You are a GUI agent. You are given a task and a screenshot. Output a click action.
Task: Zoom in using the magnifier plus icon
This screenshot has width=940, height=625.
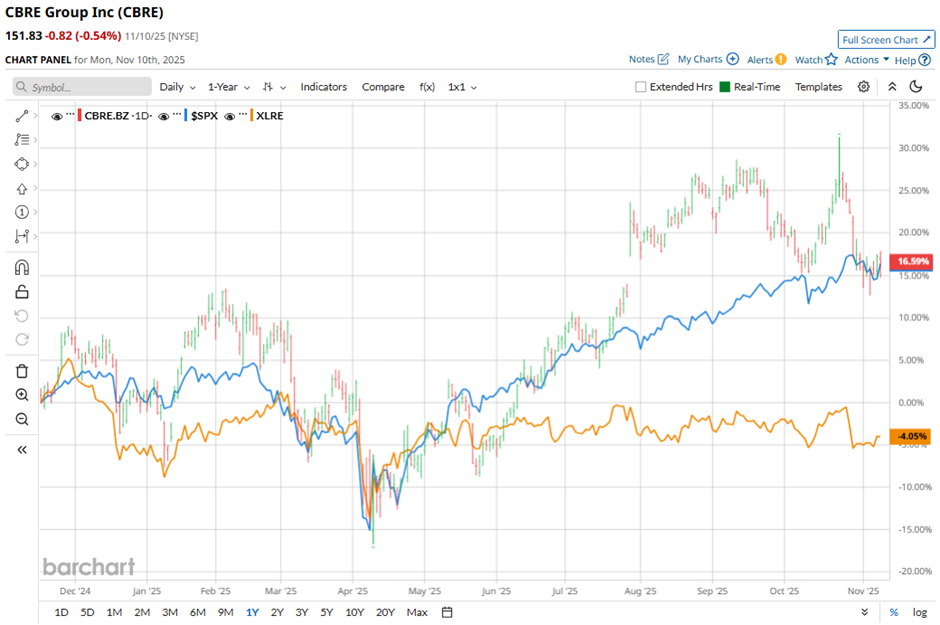click(22, 395)
